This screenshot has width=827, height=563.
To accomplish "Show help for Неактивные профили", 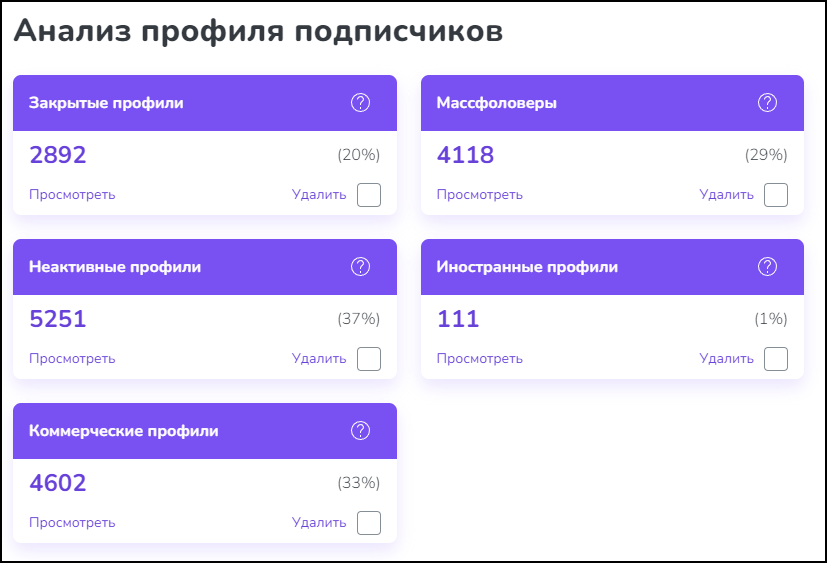I will 360,266.
